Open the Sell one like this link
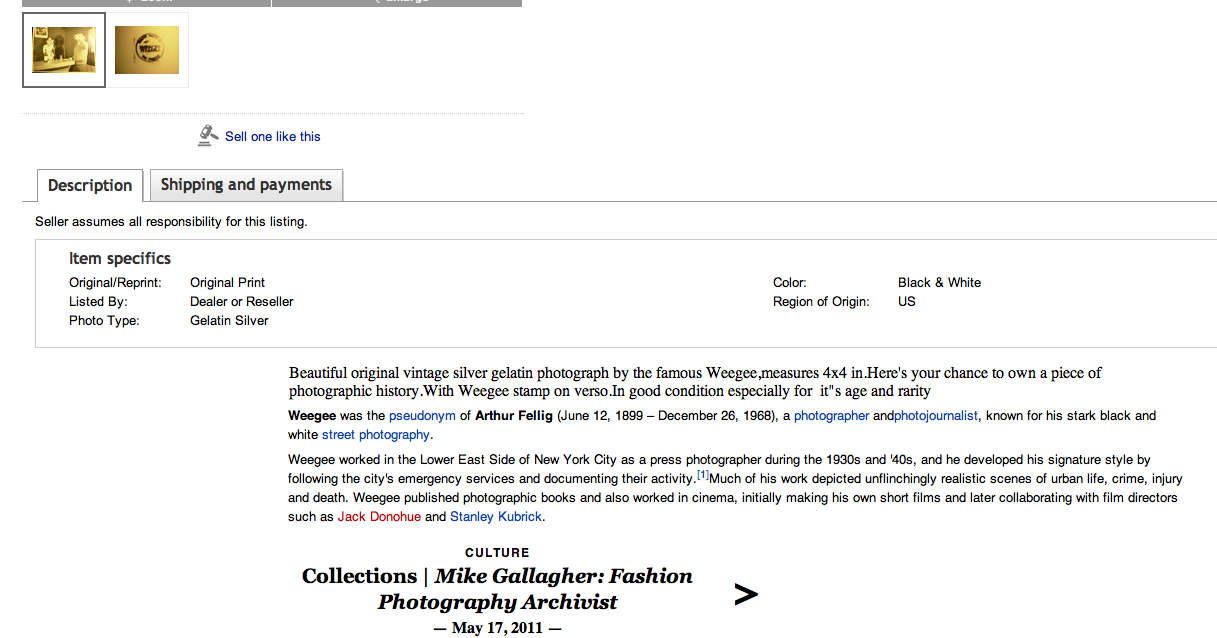 pyautogui.click(x=272, y=137)
